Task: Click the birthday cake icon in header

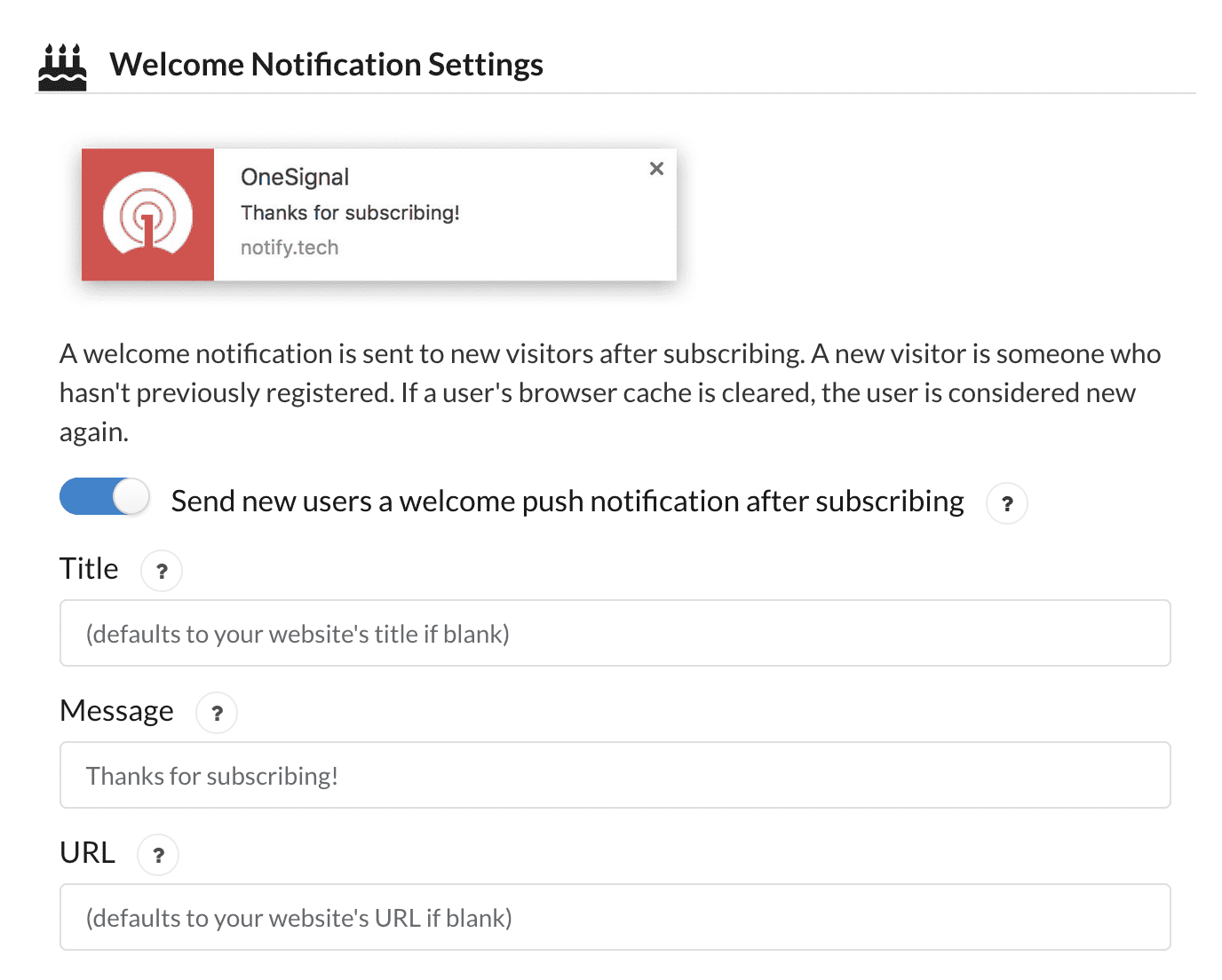Action: [62, 67]
